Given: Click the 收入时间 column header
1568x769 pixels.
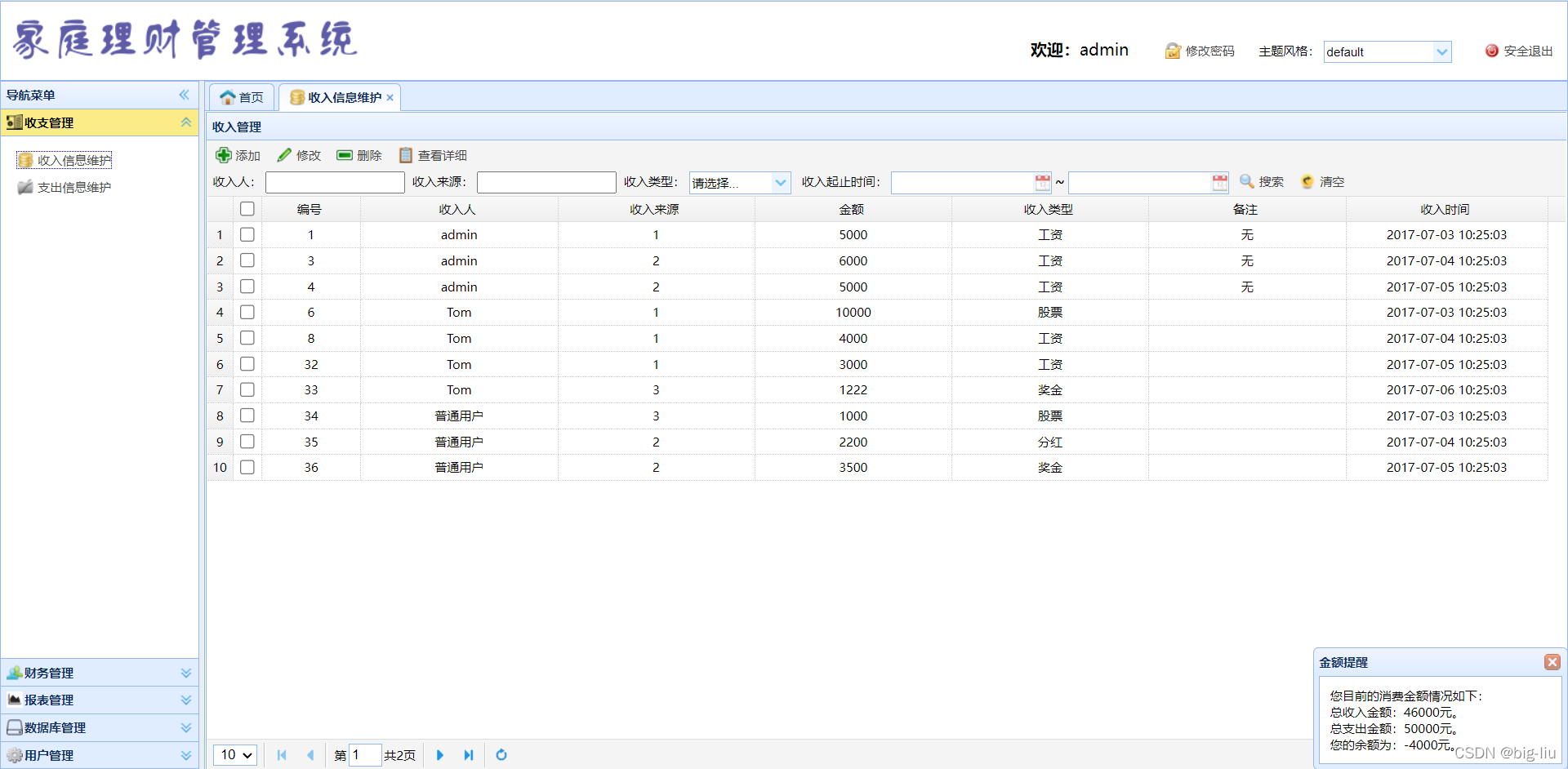Looking at the screenshot, I should [1446, 209].
